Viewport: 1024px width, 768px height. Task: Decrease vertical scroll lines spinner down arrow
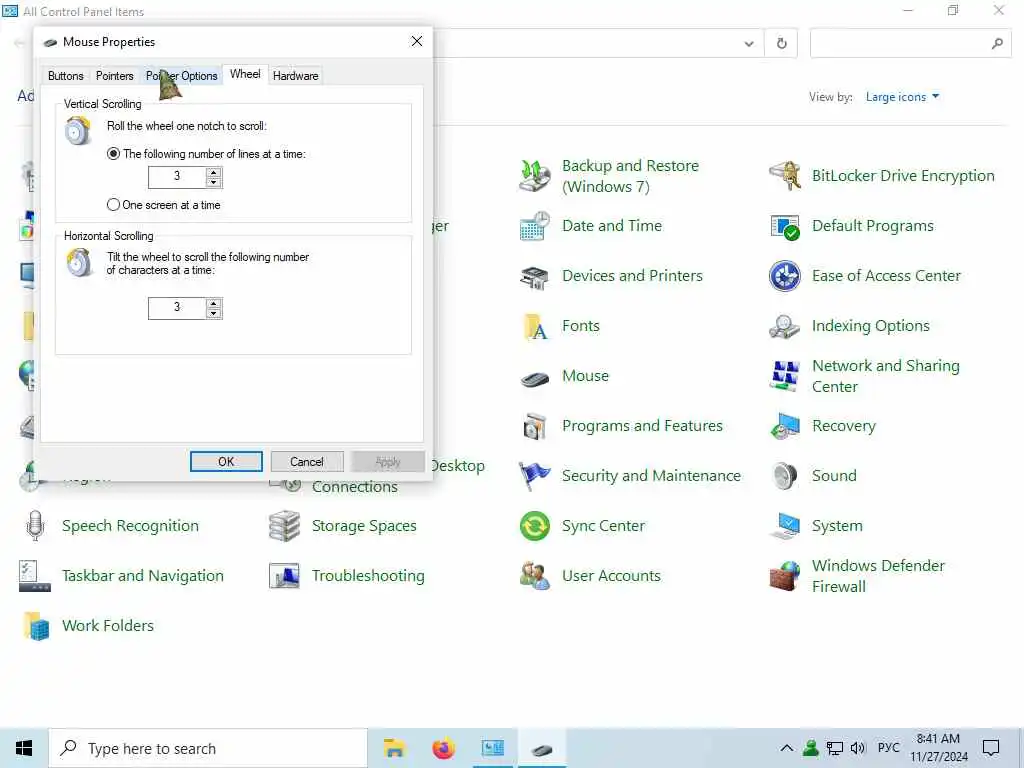pos(214,183)
